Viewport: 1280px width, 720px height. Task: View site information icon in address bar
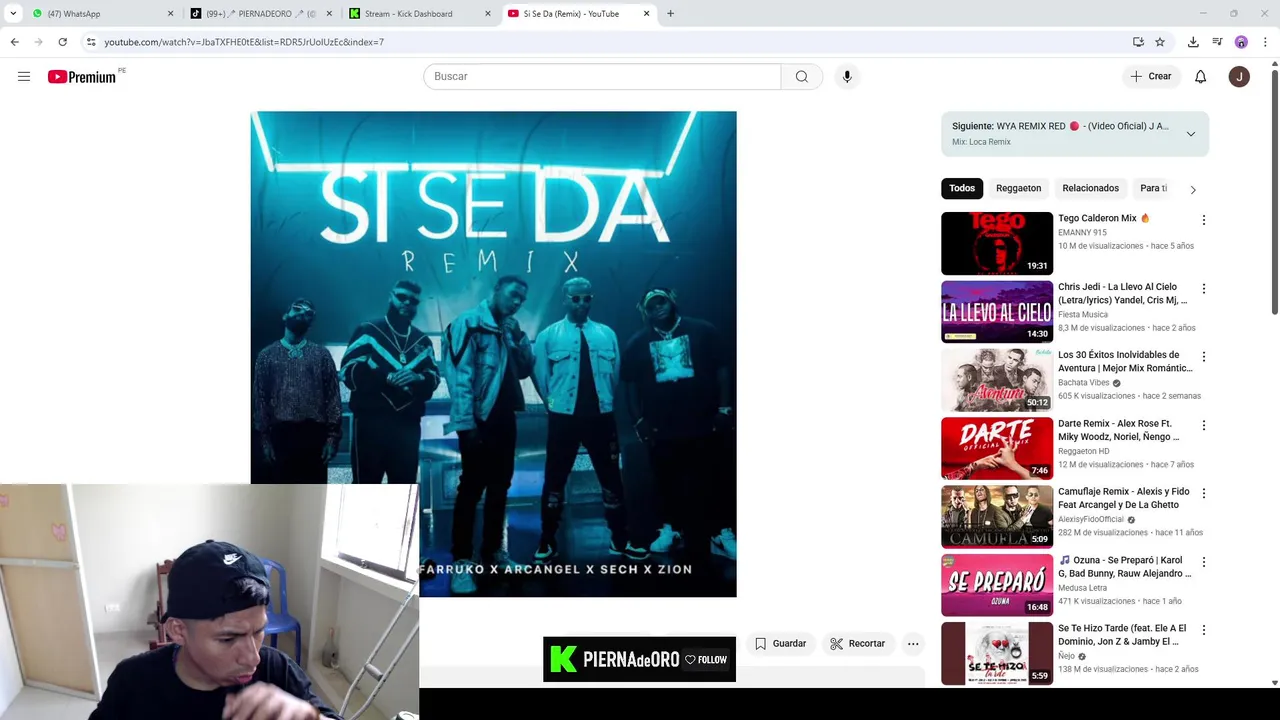click(x=91, y=42)
